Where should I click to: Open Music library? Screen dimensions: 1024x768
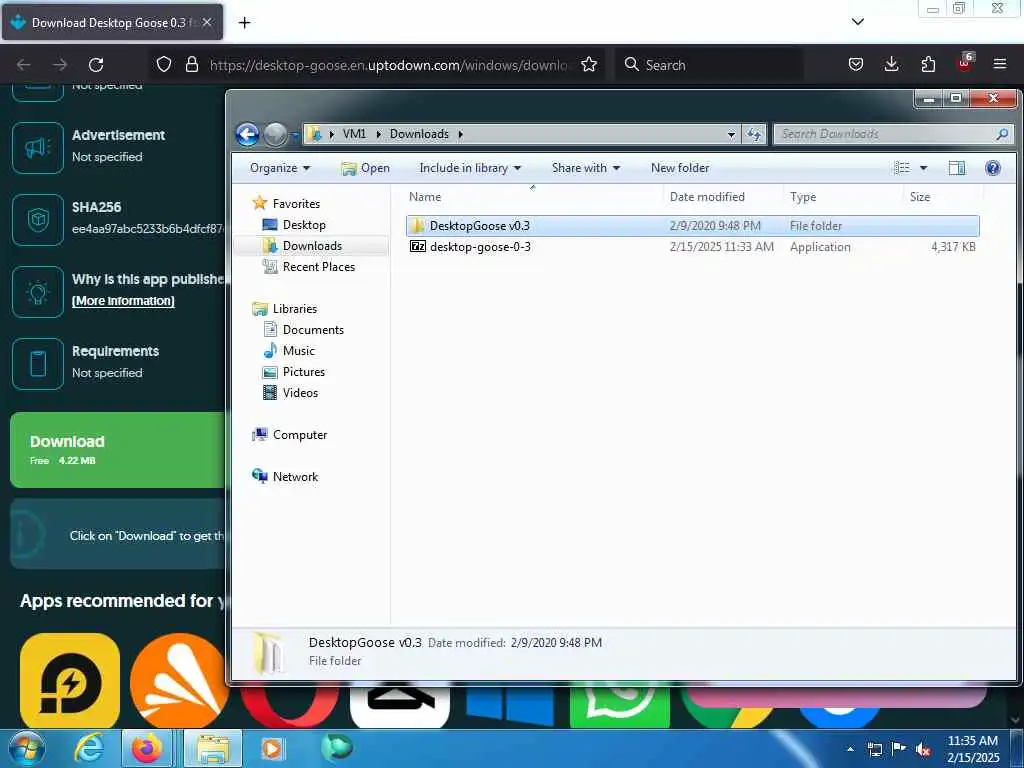click(298, 351)
